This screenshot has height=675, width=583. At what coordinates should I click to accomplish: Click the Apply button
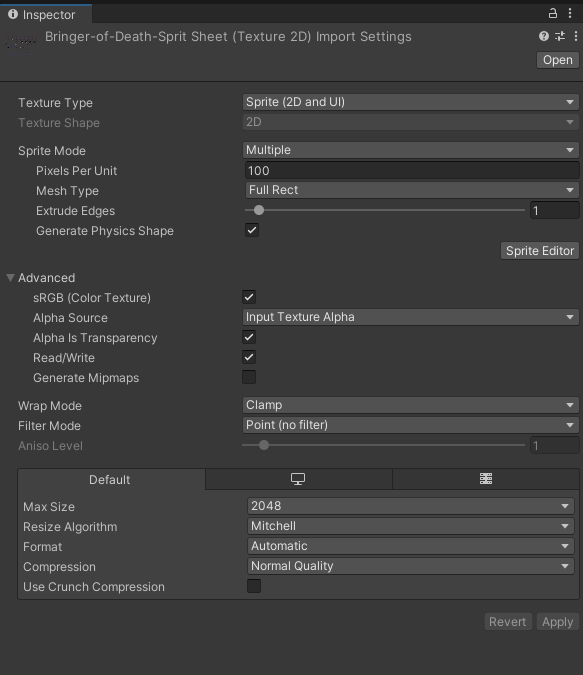tap(558, 622)
